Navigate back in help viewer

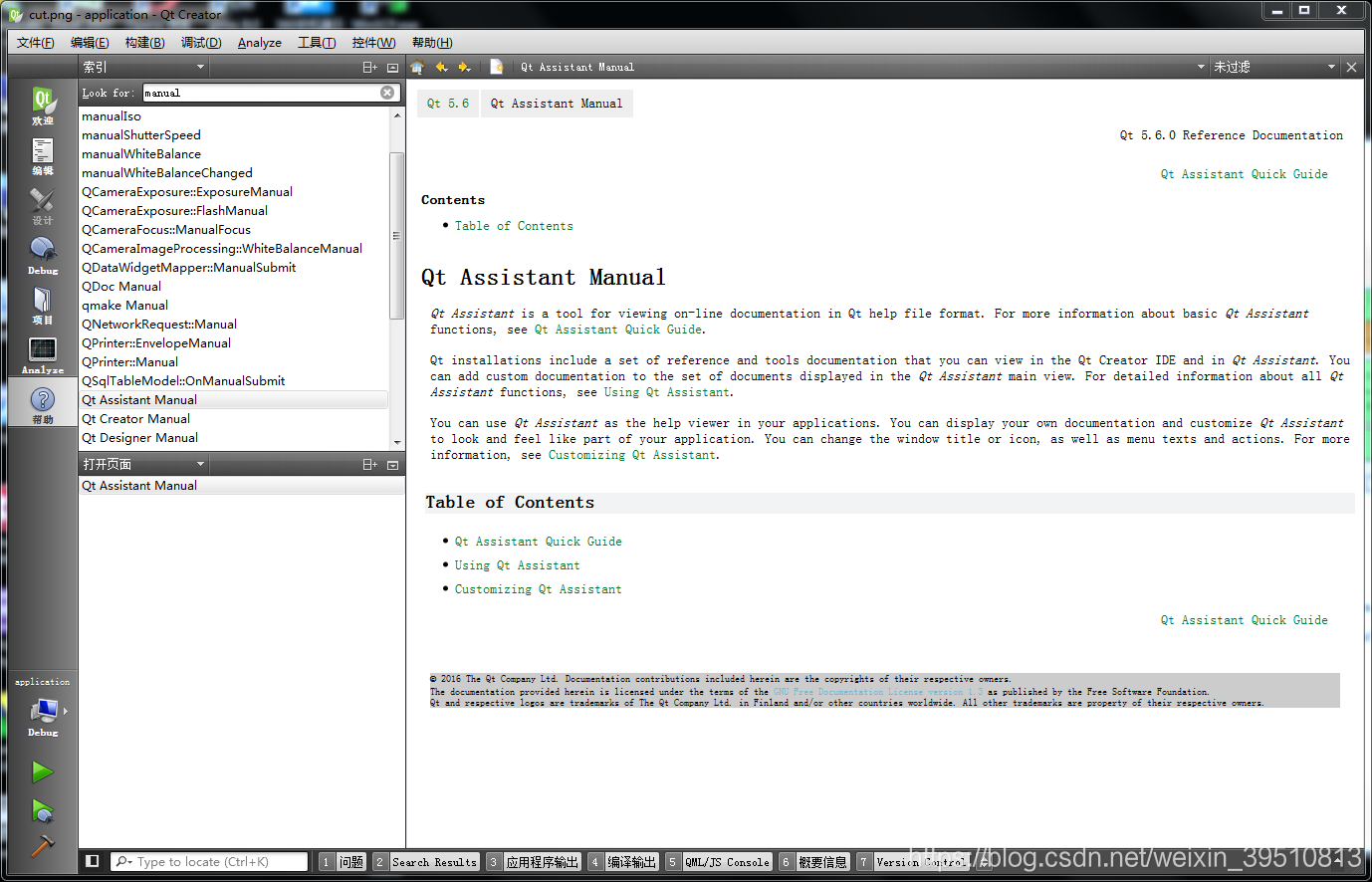click(441, 67)
